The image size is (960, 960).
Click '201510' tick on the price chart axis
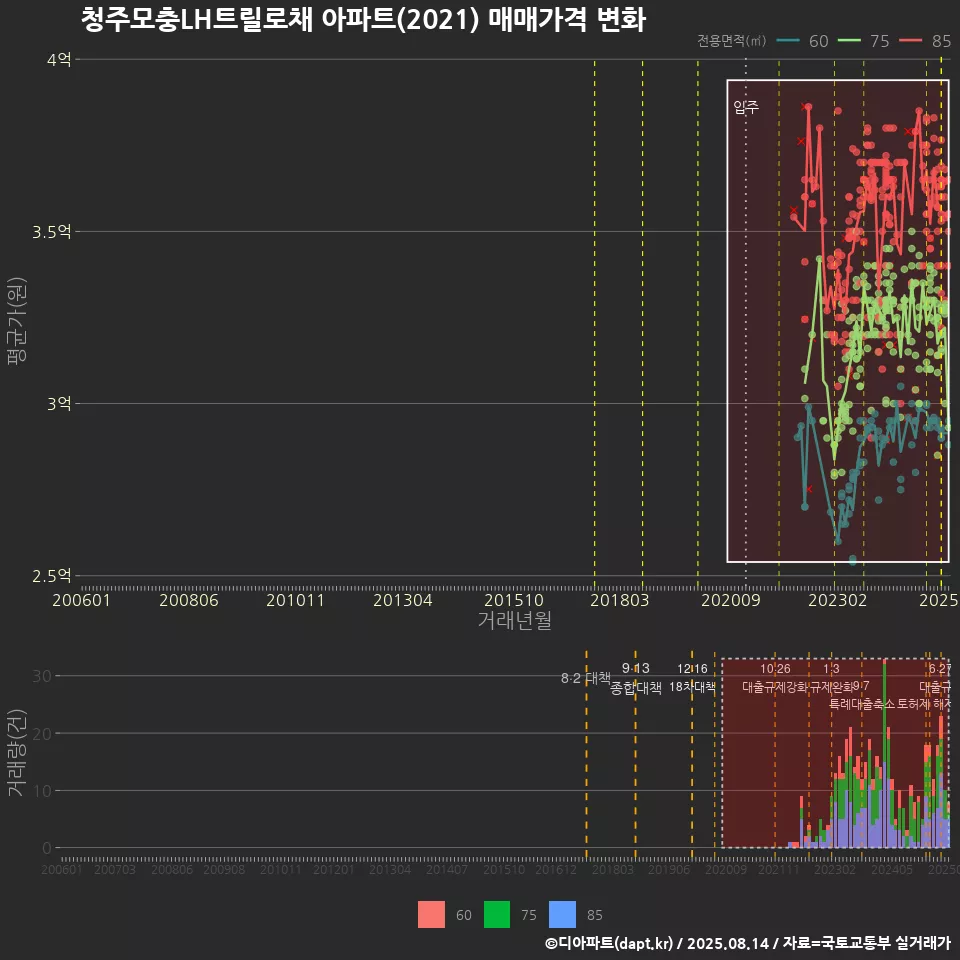click(x=514, y=600)
